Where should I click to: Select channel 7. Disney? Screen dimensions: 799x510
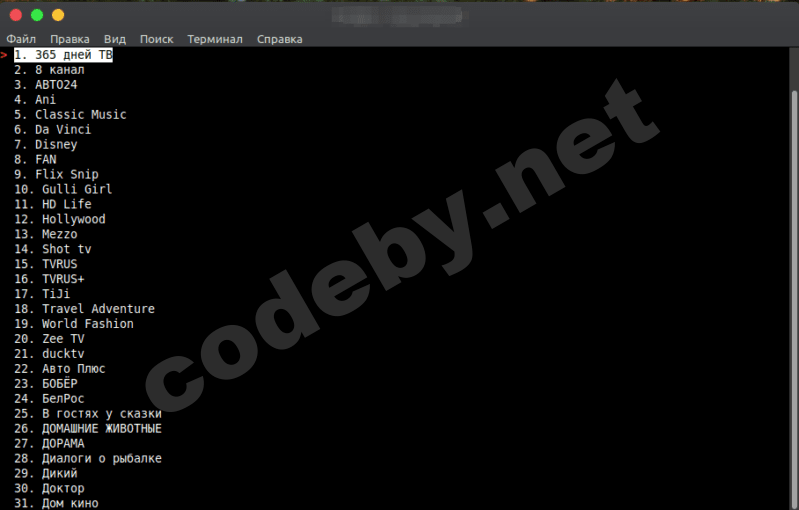tap(46, 144)
